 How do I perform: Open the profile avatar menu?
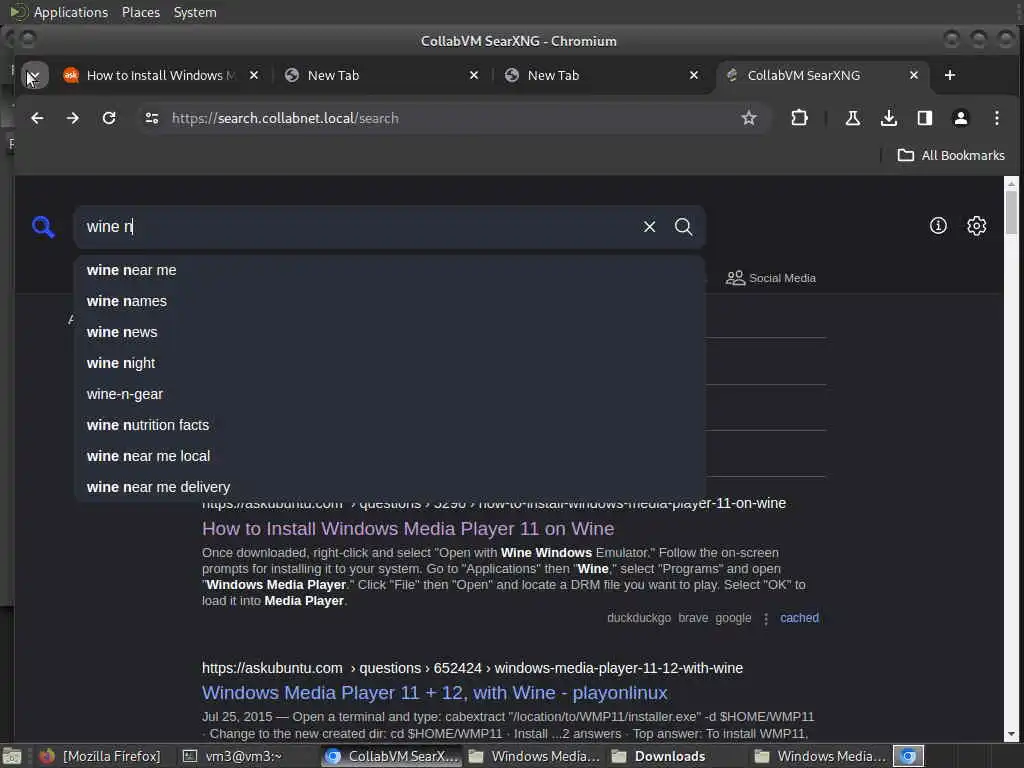(960, 118)
